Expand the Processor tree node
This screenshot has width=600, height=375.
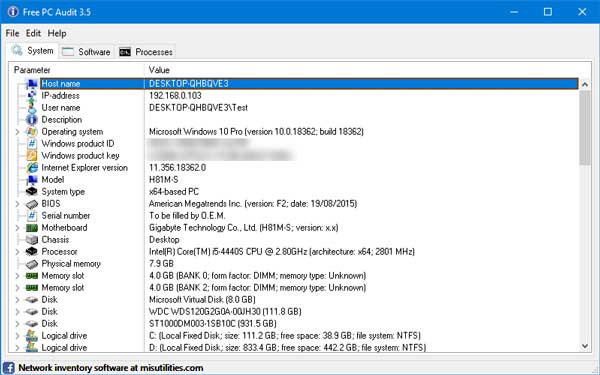pyautogui.click(x=17, y=252)
